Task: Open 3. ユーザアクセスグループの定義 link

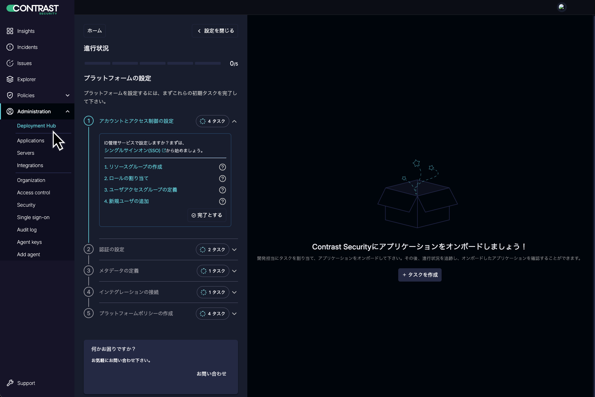Action: (x=141, y=189)
